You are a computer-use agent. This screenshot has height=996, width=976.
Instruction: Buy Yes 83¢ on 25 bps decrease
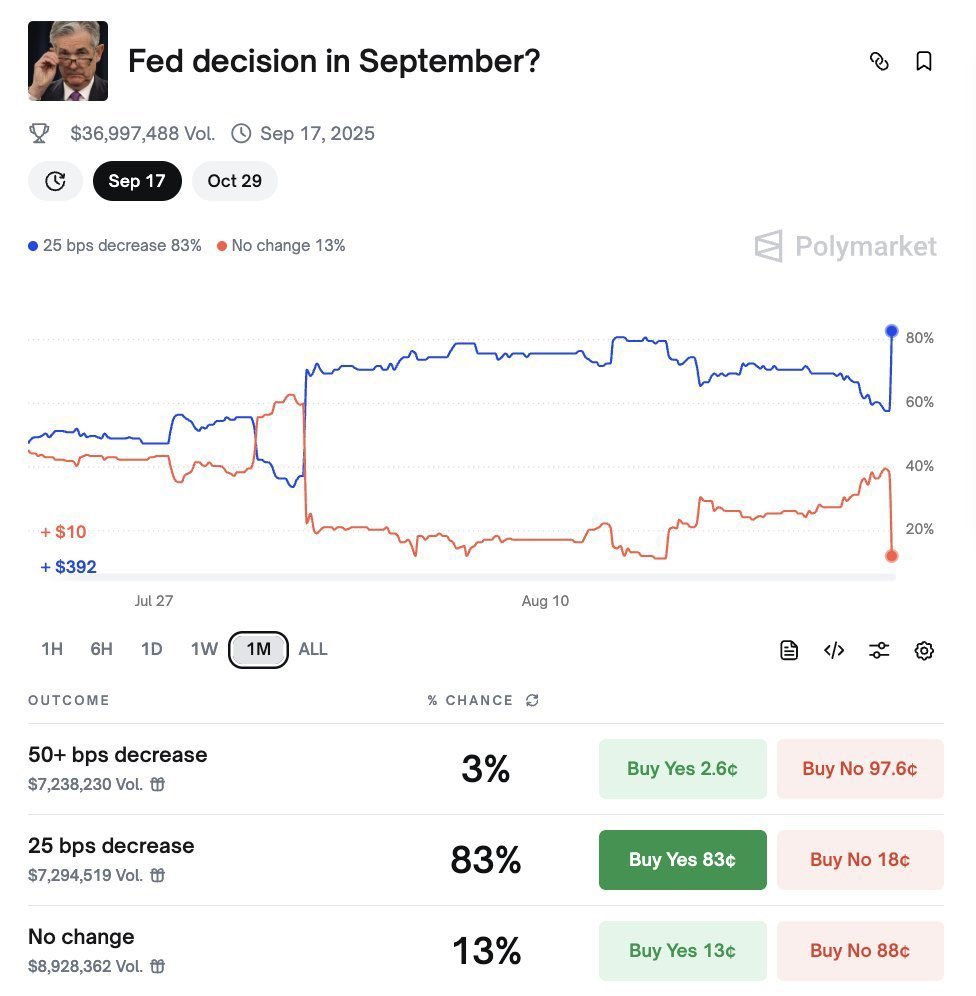point(682,860)
